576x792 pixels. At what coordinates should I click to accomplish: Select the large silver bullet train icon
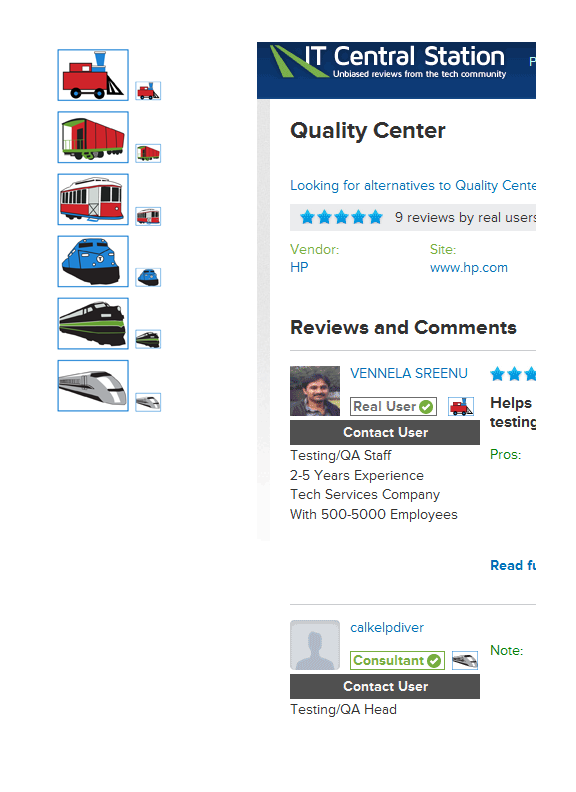93,385
